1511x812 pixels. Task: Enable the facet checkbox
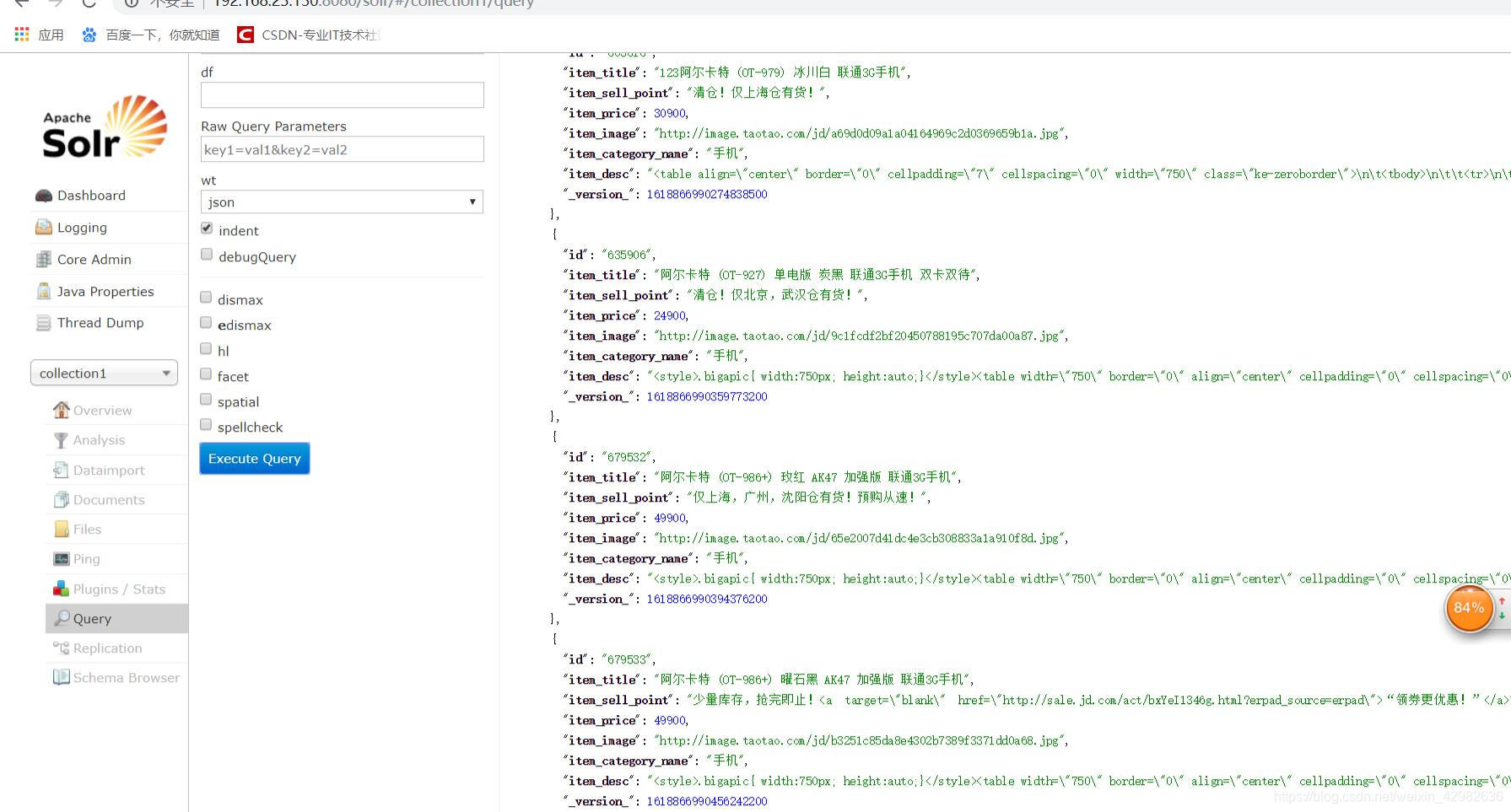(x=206, y=374)
